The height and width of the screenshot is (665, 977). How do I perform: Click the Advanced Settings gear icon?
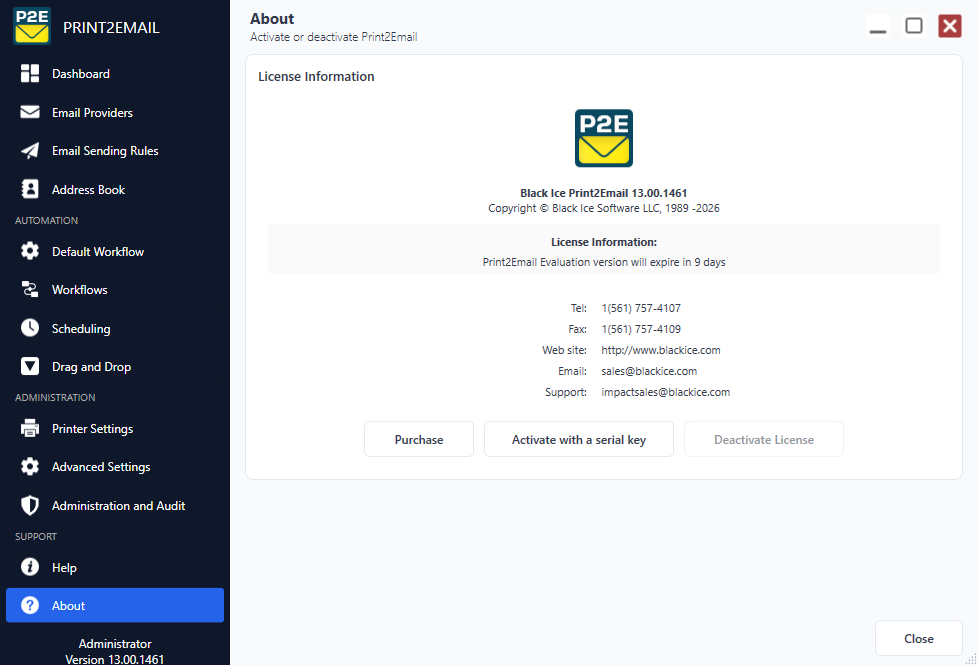pos(30,466)
